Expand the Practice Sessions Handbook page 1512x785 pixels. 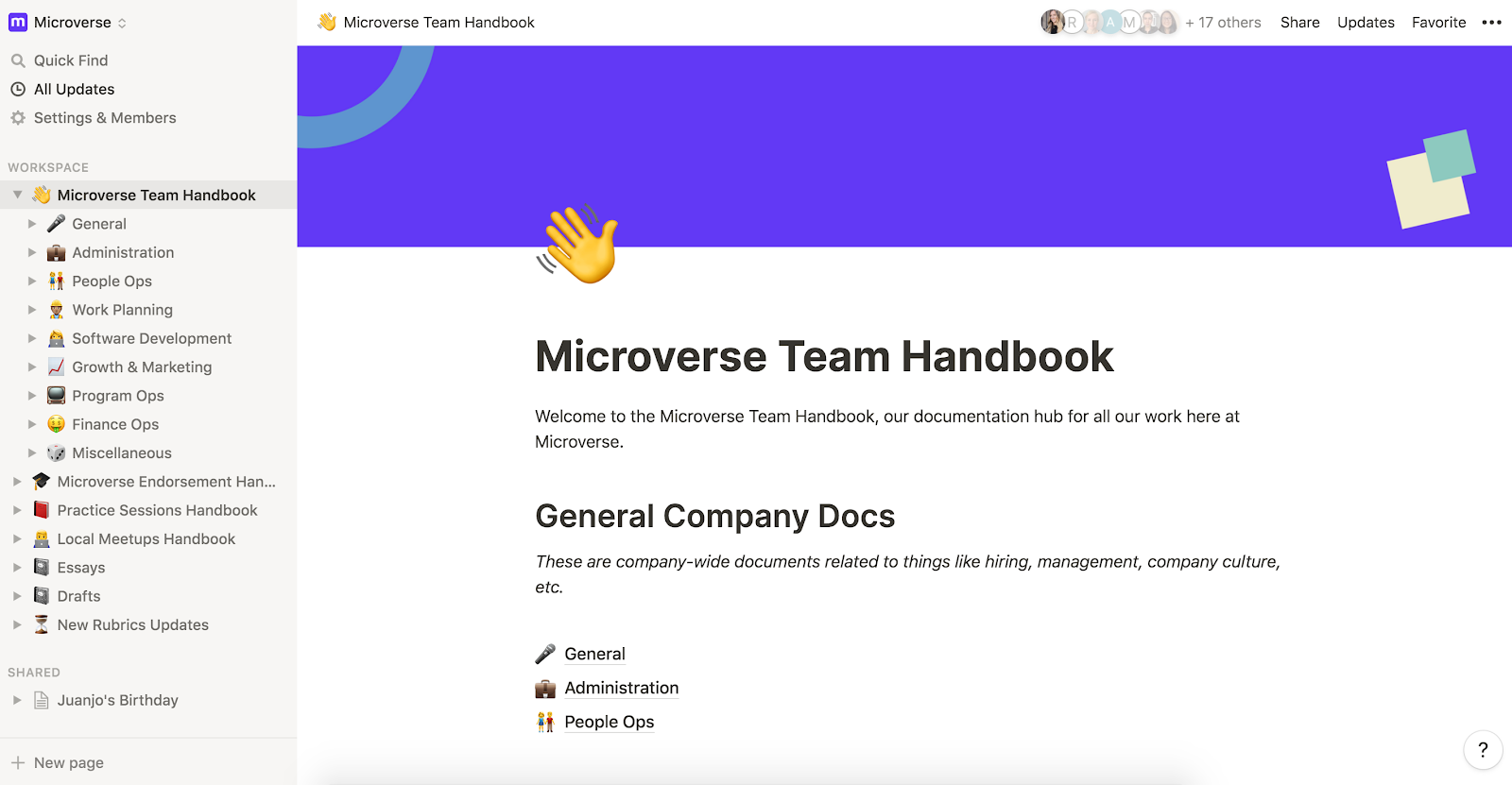point(17,510)
